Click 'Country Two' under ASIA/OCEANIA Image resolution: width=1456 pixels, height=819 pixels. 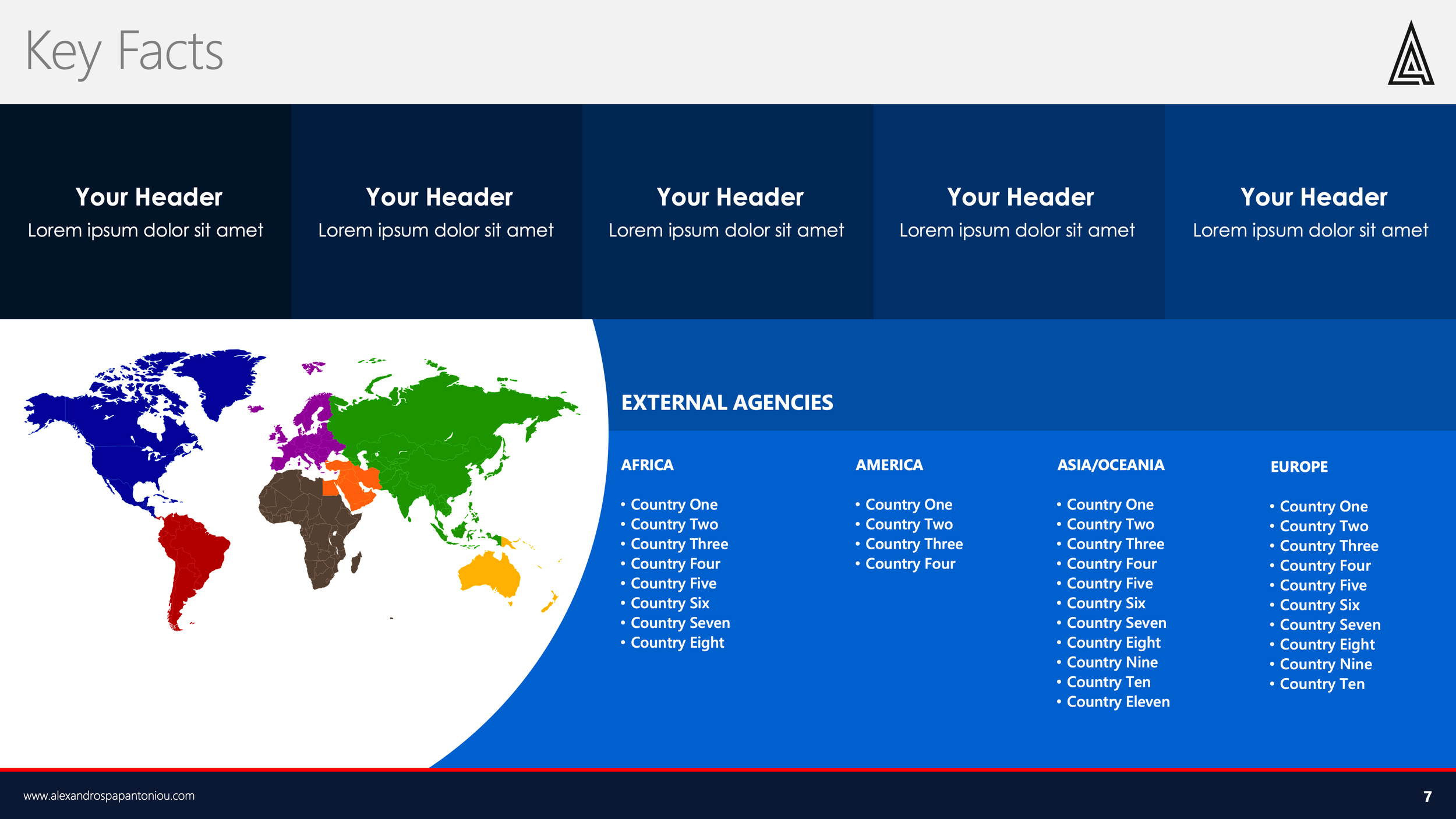(x=1111, y=524)
